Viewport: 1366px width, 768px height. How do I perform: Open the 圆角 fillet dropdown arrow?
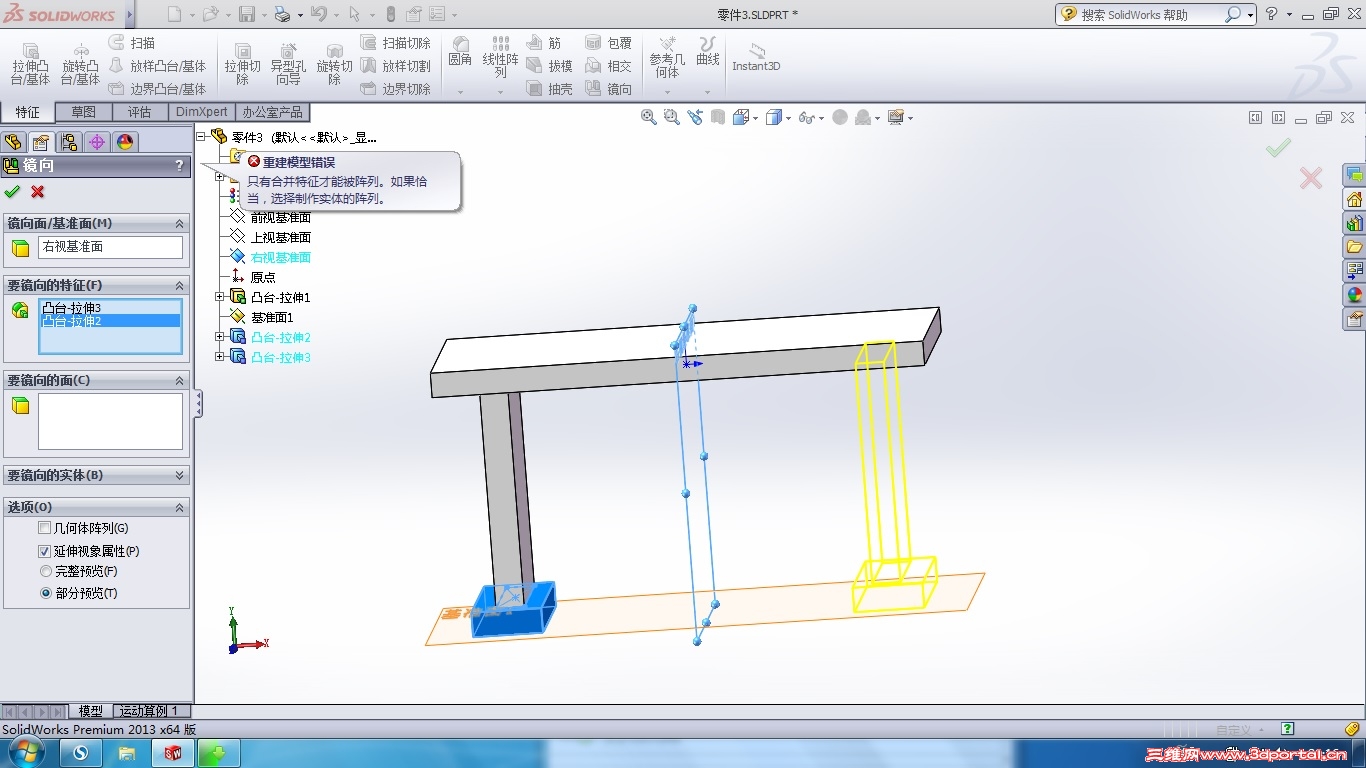point(460,92)
